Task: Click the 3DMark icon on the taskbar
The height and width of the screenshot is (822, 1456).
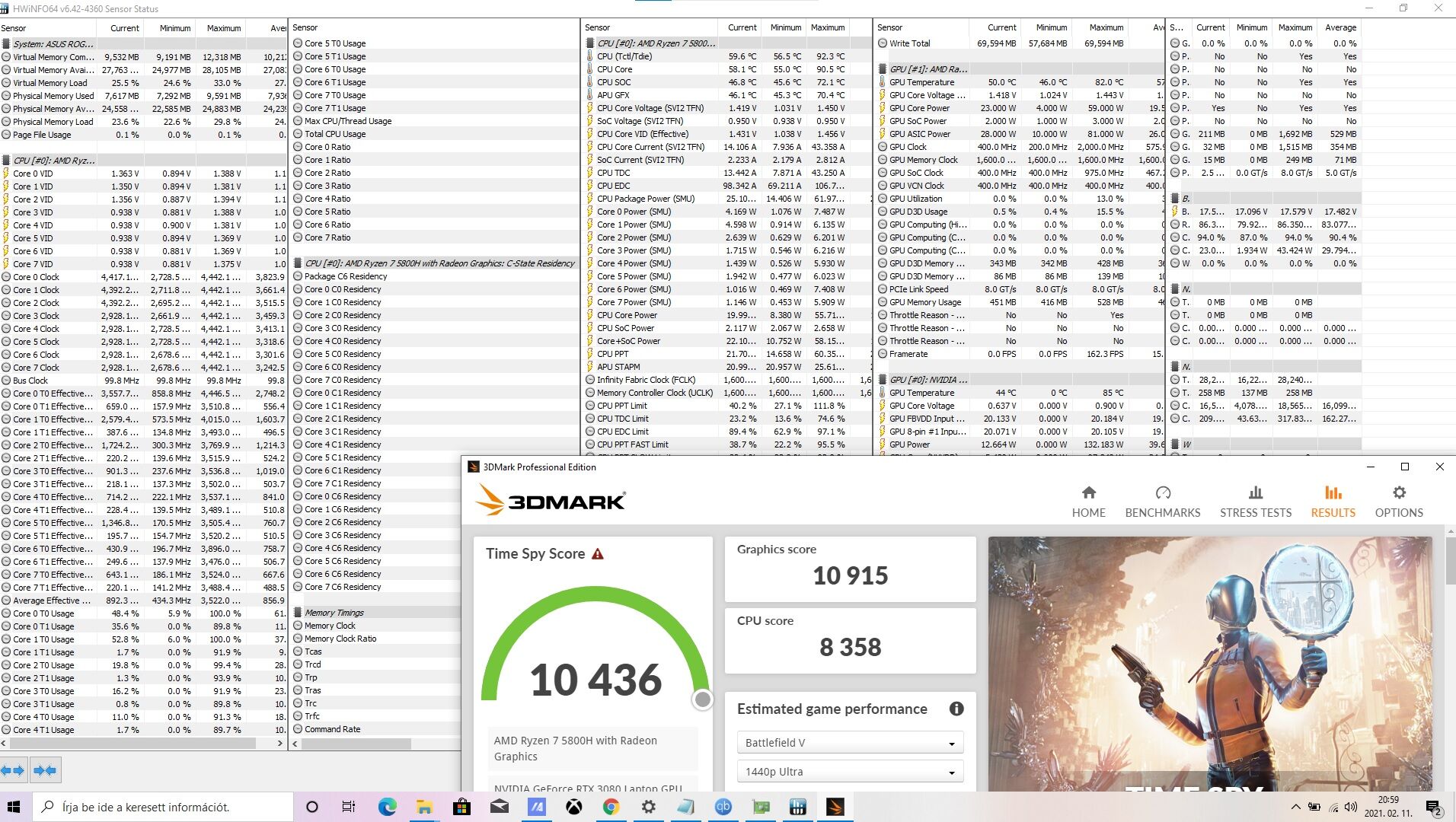Action: (835, 807)
